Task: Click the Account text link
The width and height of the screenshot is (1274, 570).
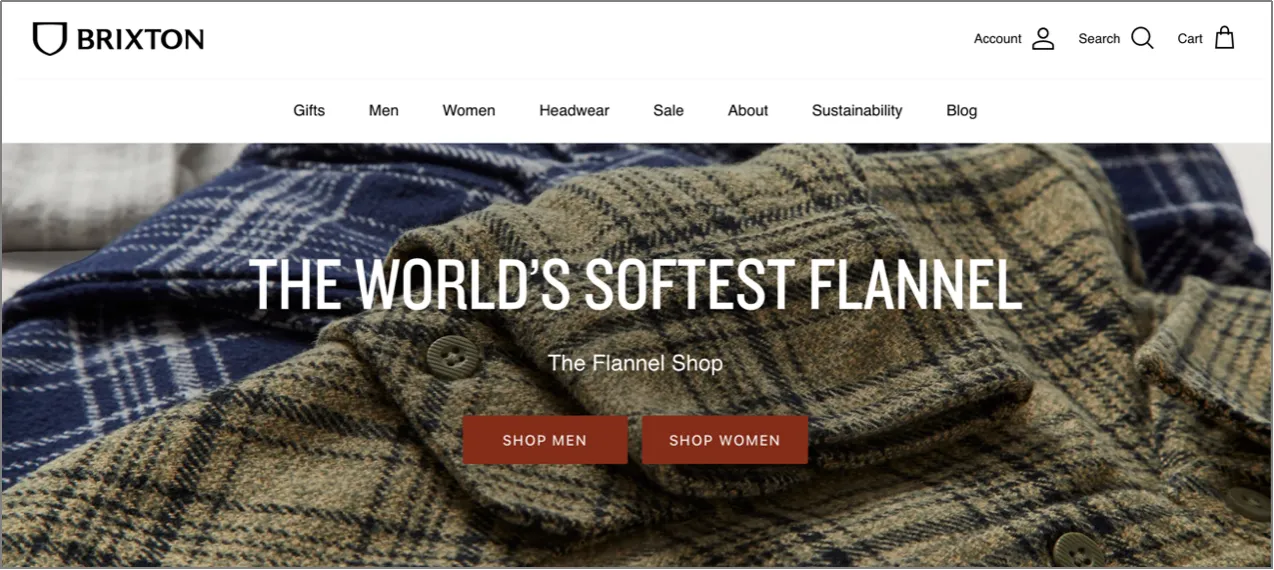Action: click(x=998, y=39)
